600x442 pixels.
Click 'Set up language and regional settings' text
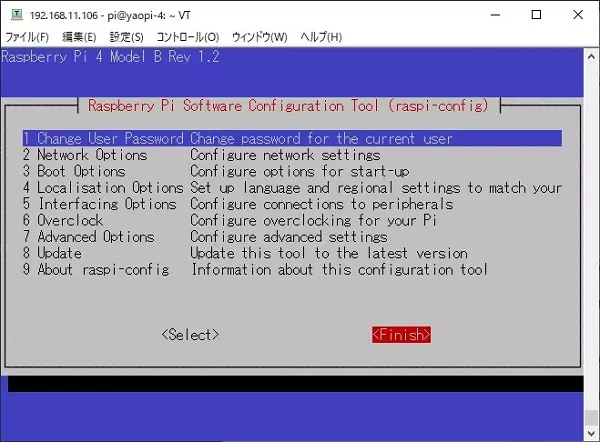(x=325, y=188)
